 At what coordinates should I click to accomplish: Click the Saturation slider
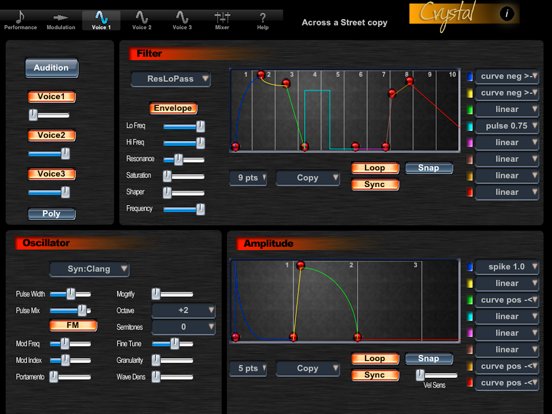point(184,176)
